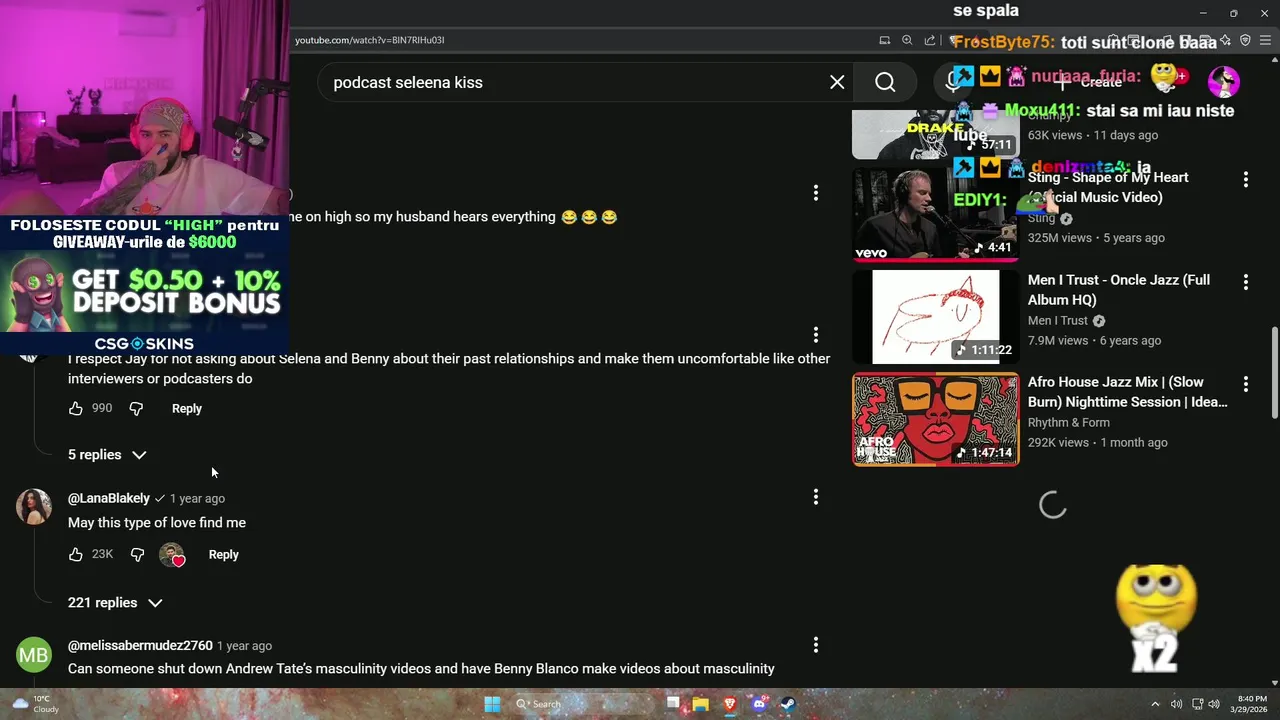Open File Explorer from the taskbar
Viewport: 1280px width, 720px height.
tap(701, 704)
